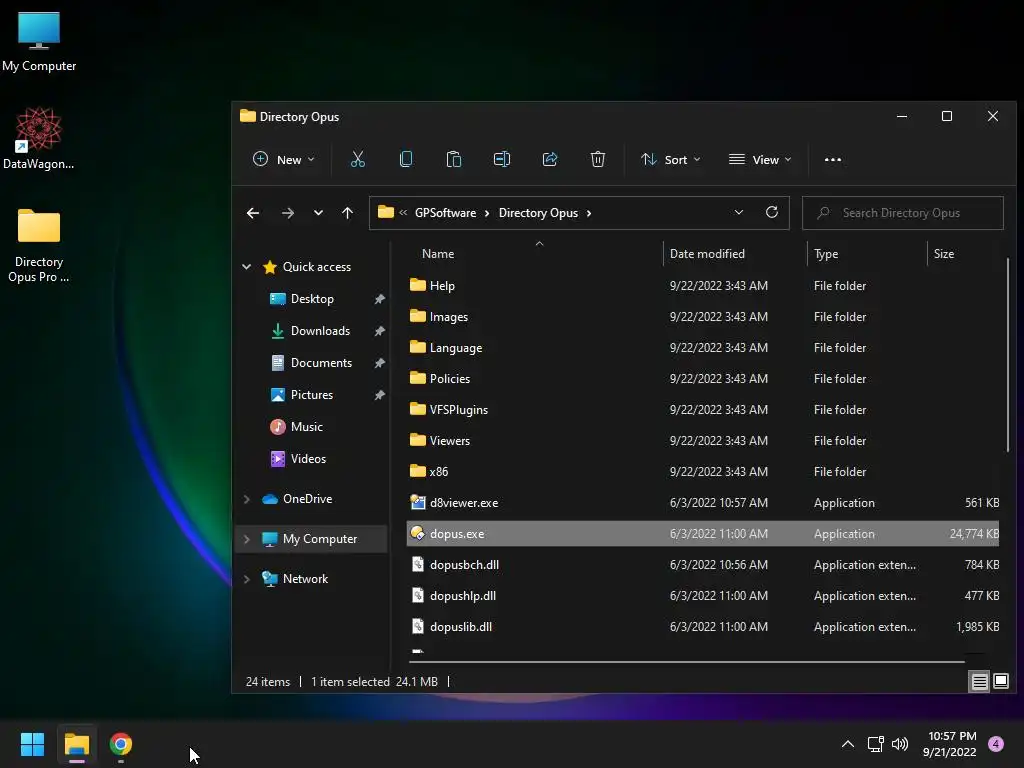This screenshot has height=768, width=1024.
Task: Select dopuslib.dll file
Action: click(x=703, y=627)
